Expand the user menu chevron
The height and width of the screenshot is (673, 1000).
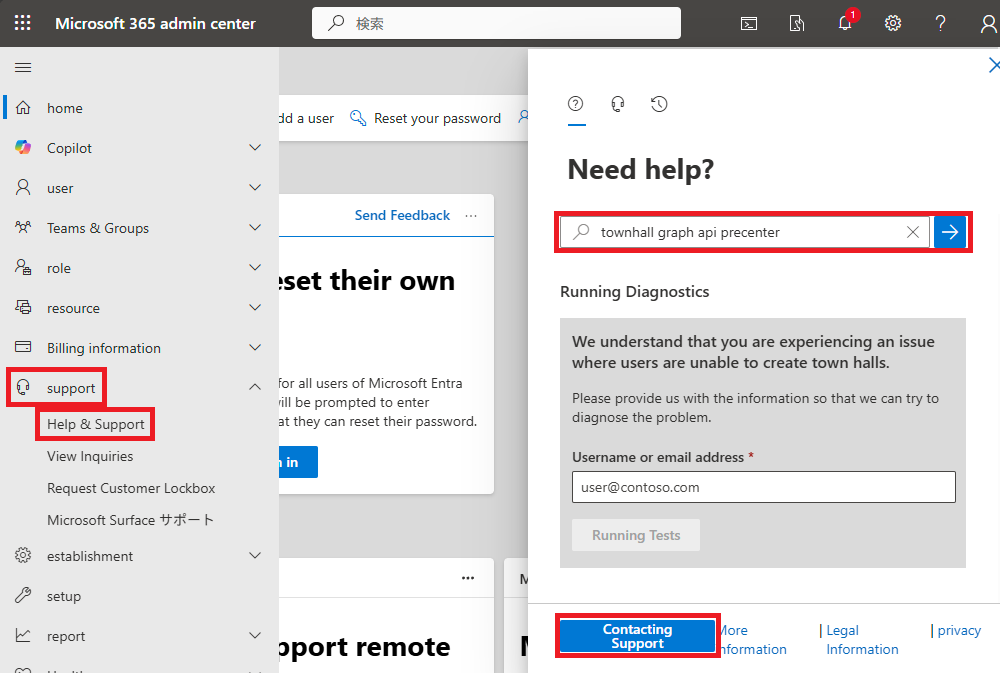point(255,188)
